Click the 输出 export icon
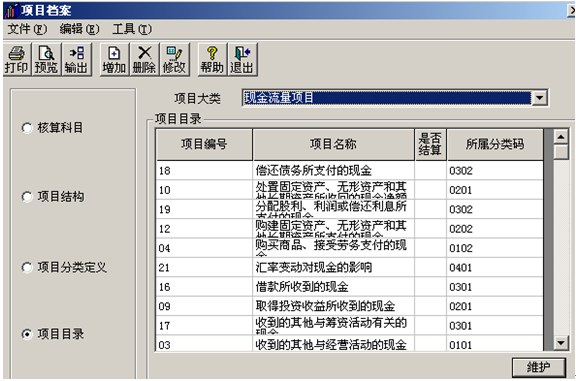The image size is (576, 381). click(76, 60)
